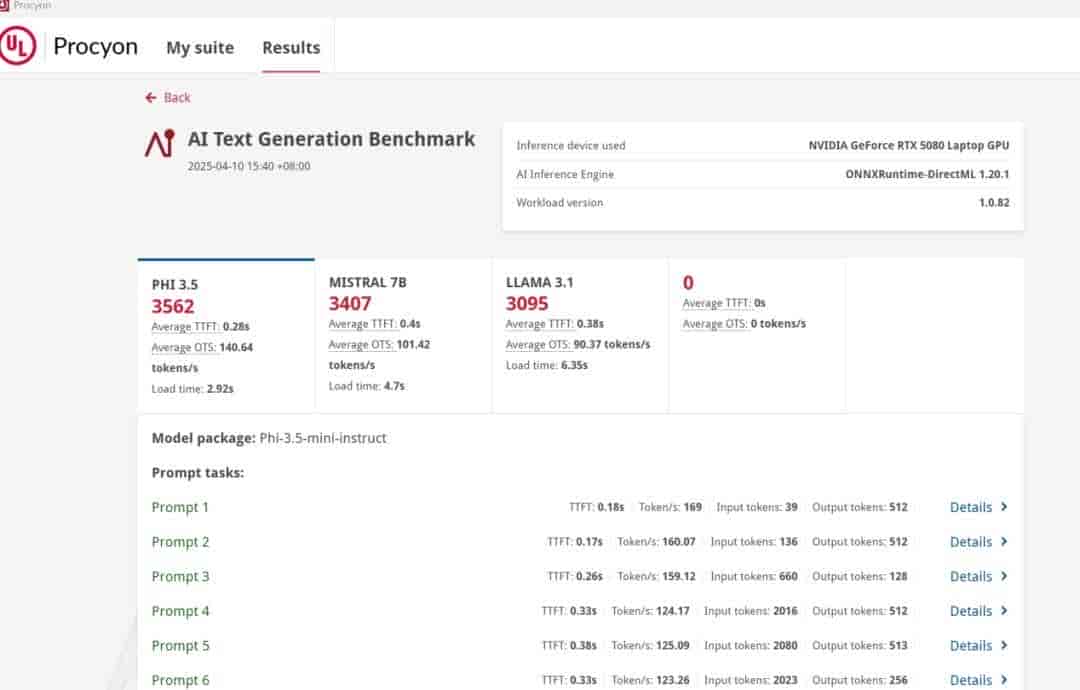Image resolution: width=1080 pixels, height=690 pixels.
Task: Select the zero-score results tab
Action: pos(757,336)
